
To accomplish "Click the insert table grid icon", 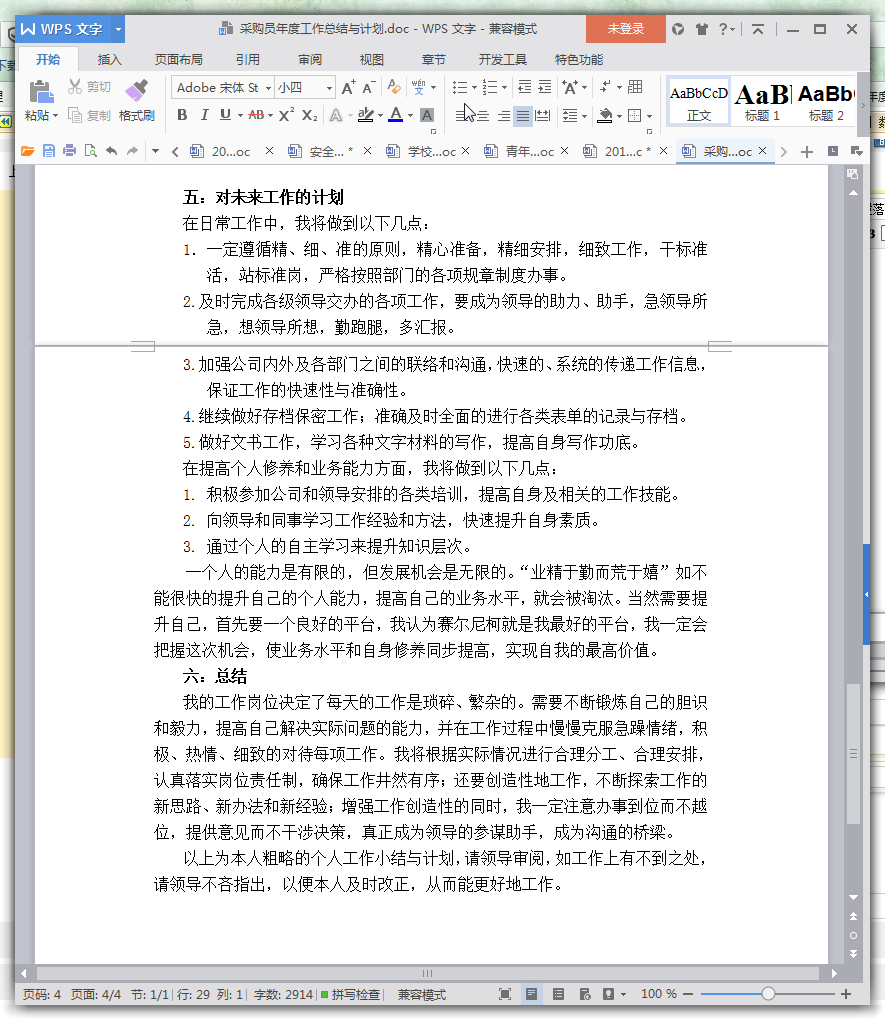I will 636,87.
